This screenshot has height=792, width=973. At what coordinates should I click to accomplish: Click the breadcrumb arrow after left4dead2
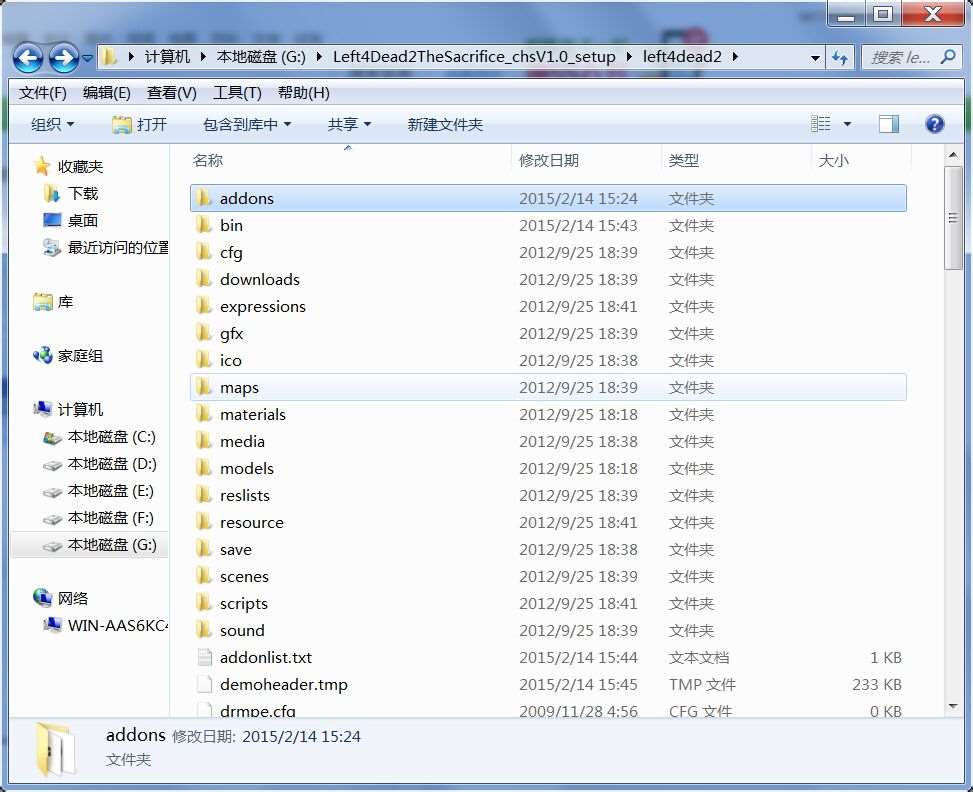(x=735, y=57)
